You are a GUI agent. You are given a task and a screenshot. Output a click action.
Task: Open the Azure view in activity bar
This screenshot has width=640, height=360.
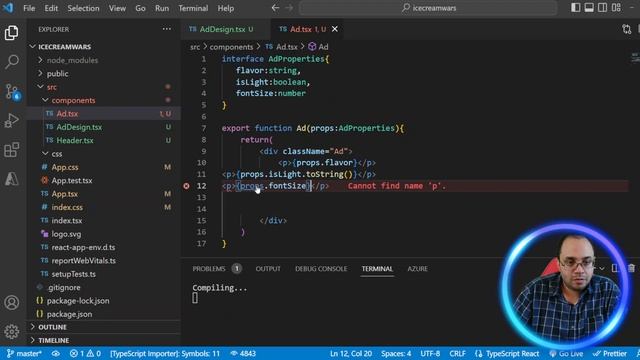pos(11,179)
